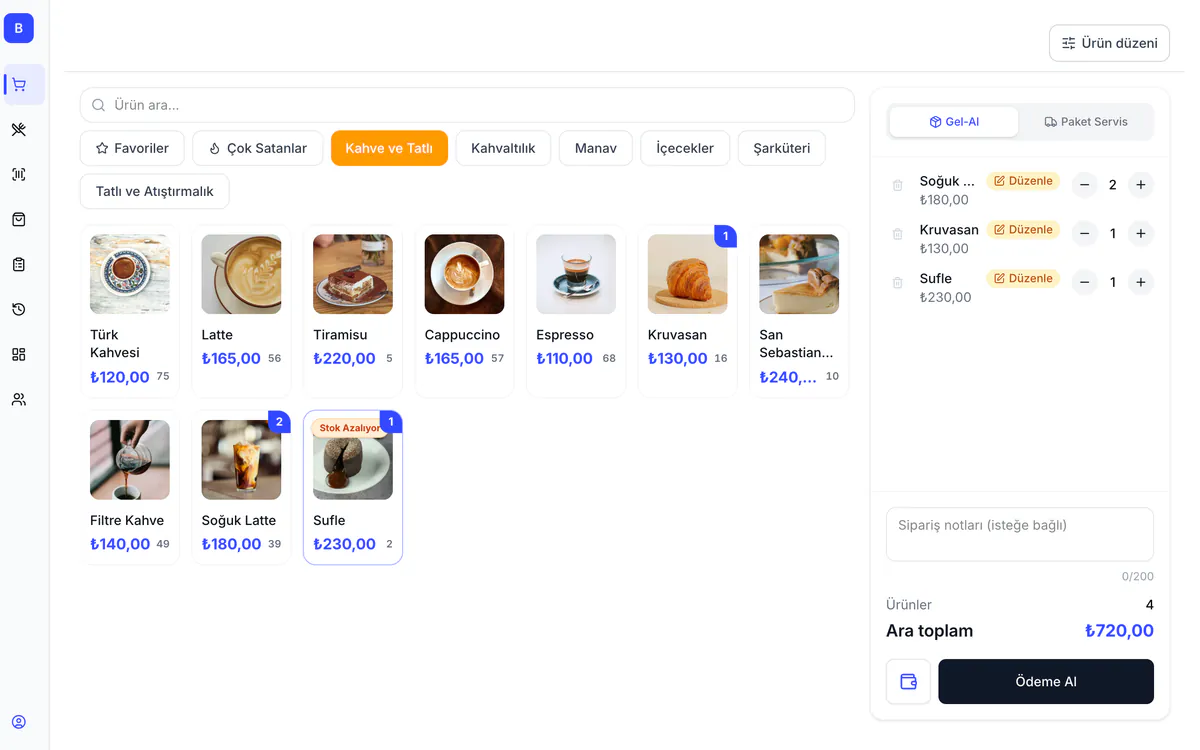Focus the Ürün ara search field
Image resolution: width=1200 pixels, height=750 pixels.
467,105
